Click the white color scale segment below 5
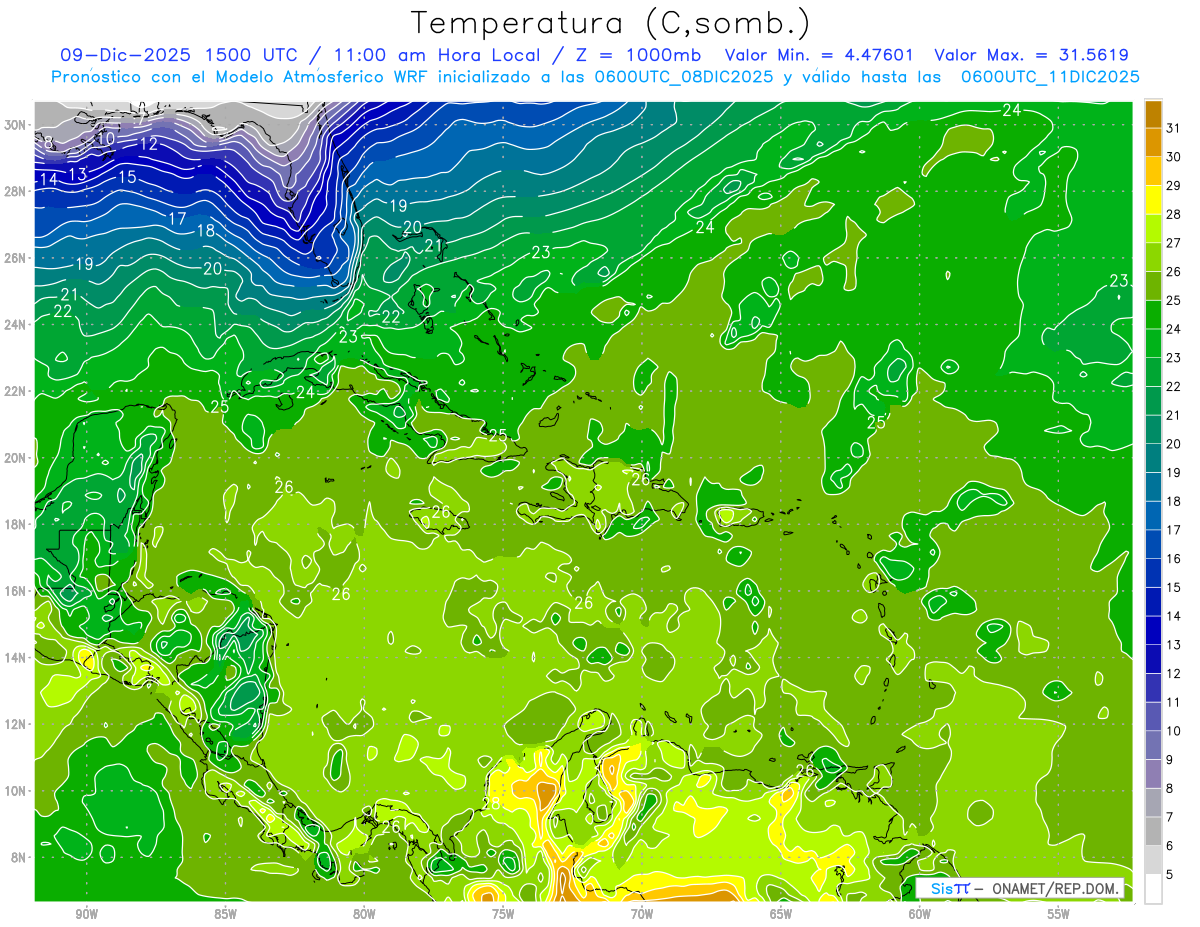This screenshot has height=927, width=1200. click(x=1153, y=889)
